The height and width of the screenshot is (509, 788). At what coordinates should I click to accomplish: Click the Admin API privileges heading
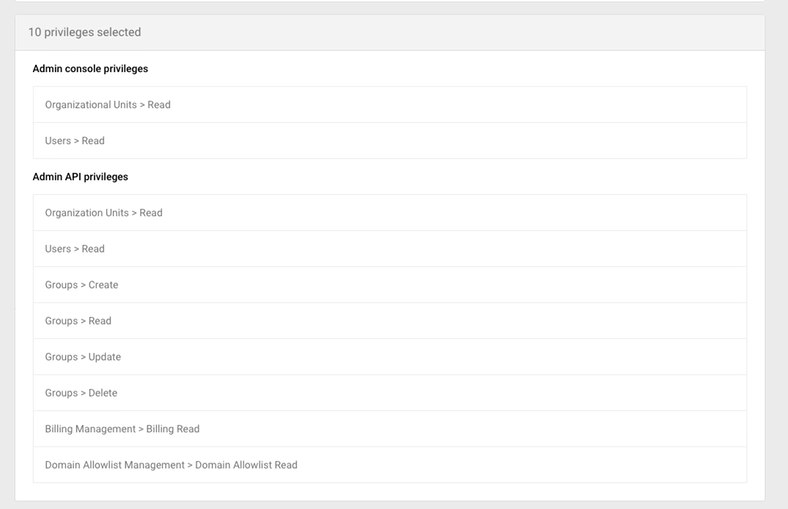[x=80, y=177]
